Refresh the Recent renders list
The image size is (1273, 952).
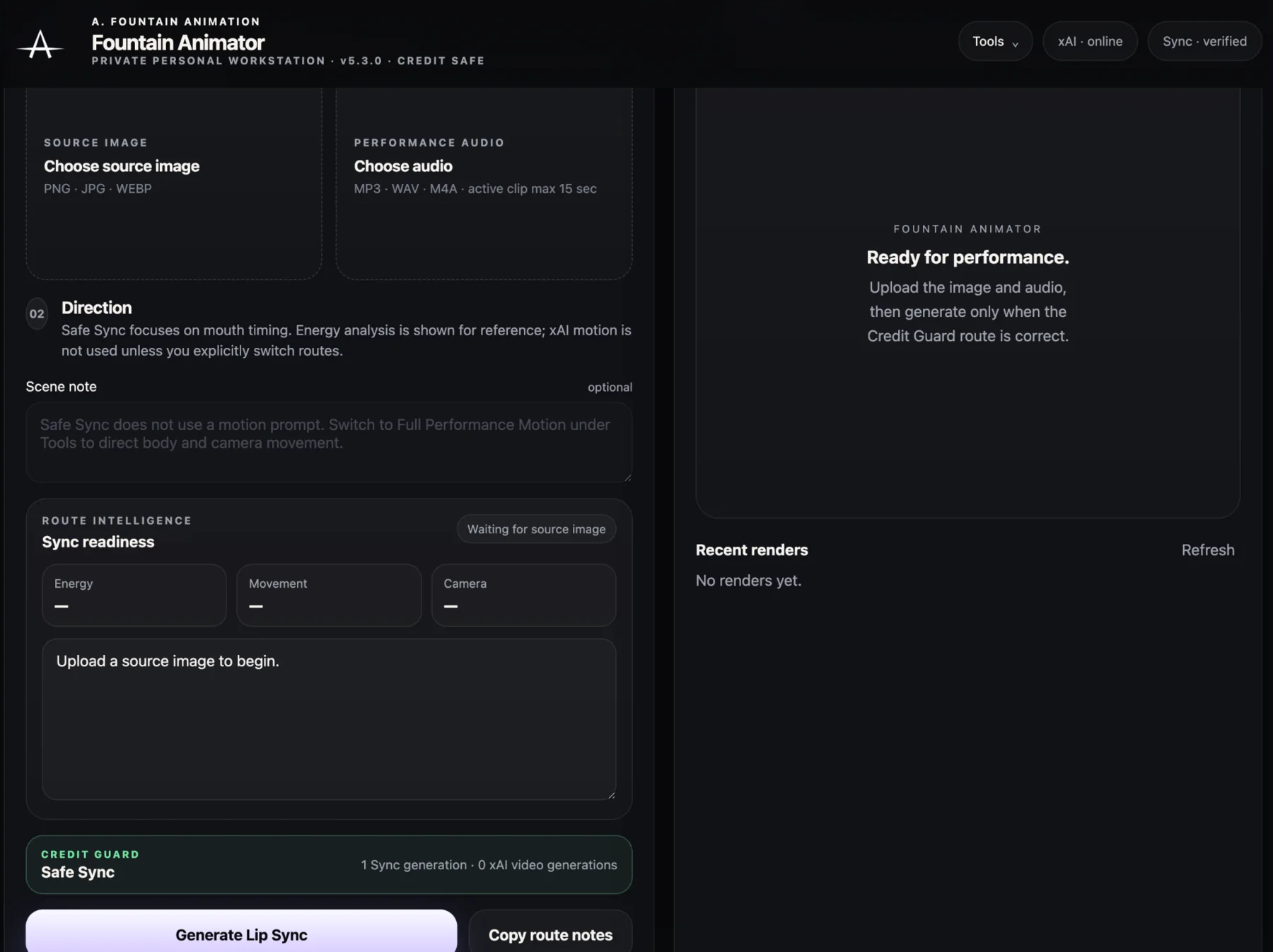click(1208, 550)
